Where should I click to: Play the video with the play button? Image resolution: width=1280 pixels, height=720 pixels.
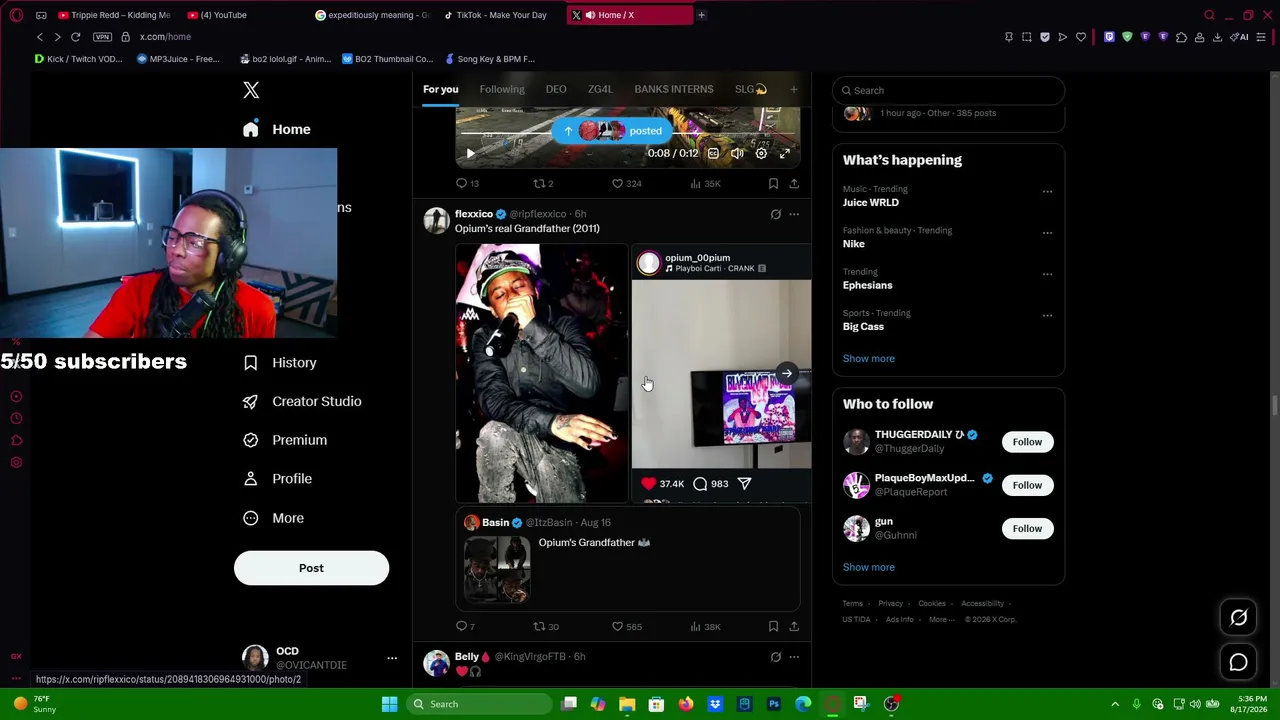coord(470,153)
